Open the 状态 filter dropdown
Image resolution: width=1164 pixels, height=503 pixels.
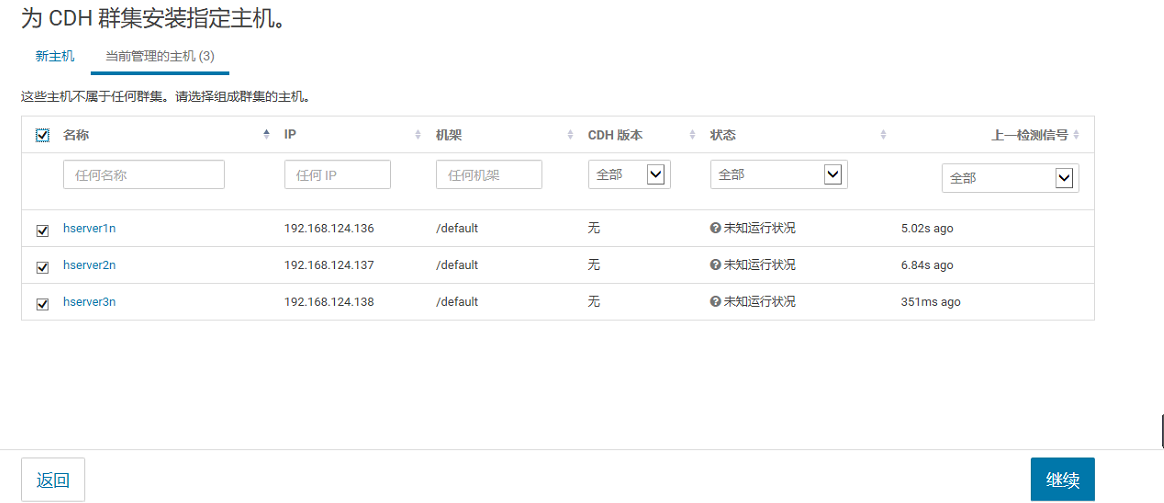(779, 174)
